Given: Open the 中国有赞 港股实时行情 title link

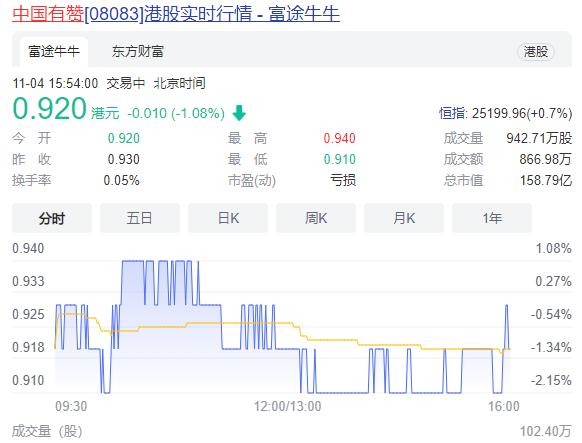Looking at the screenshot, I should point(176,14).
